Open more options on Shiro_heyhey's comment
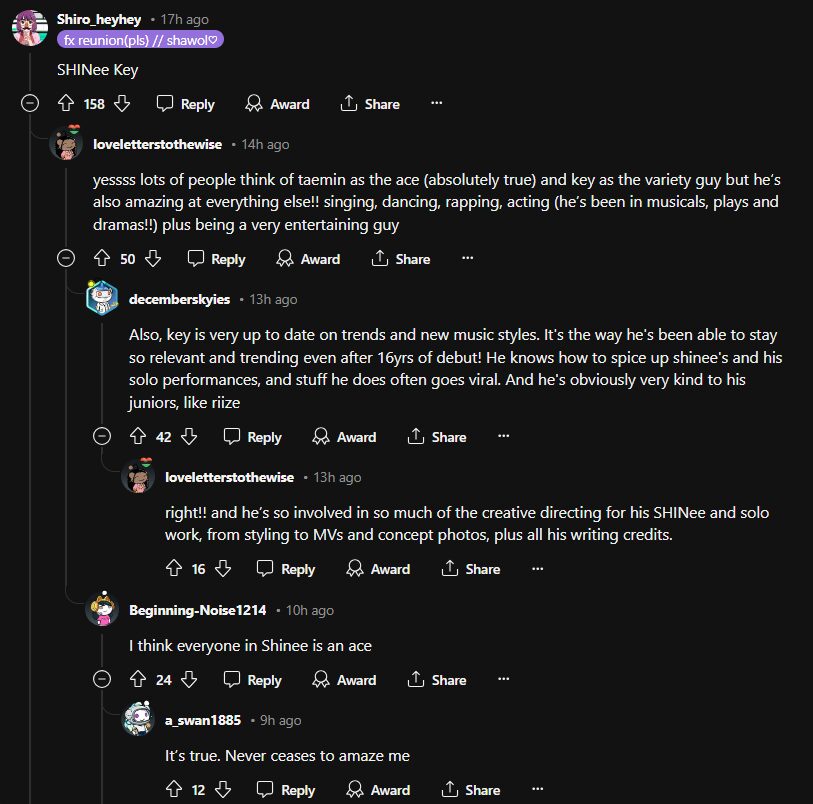The image size is (813, 804). click(436, 104)
